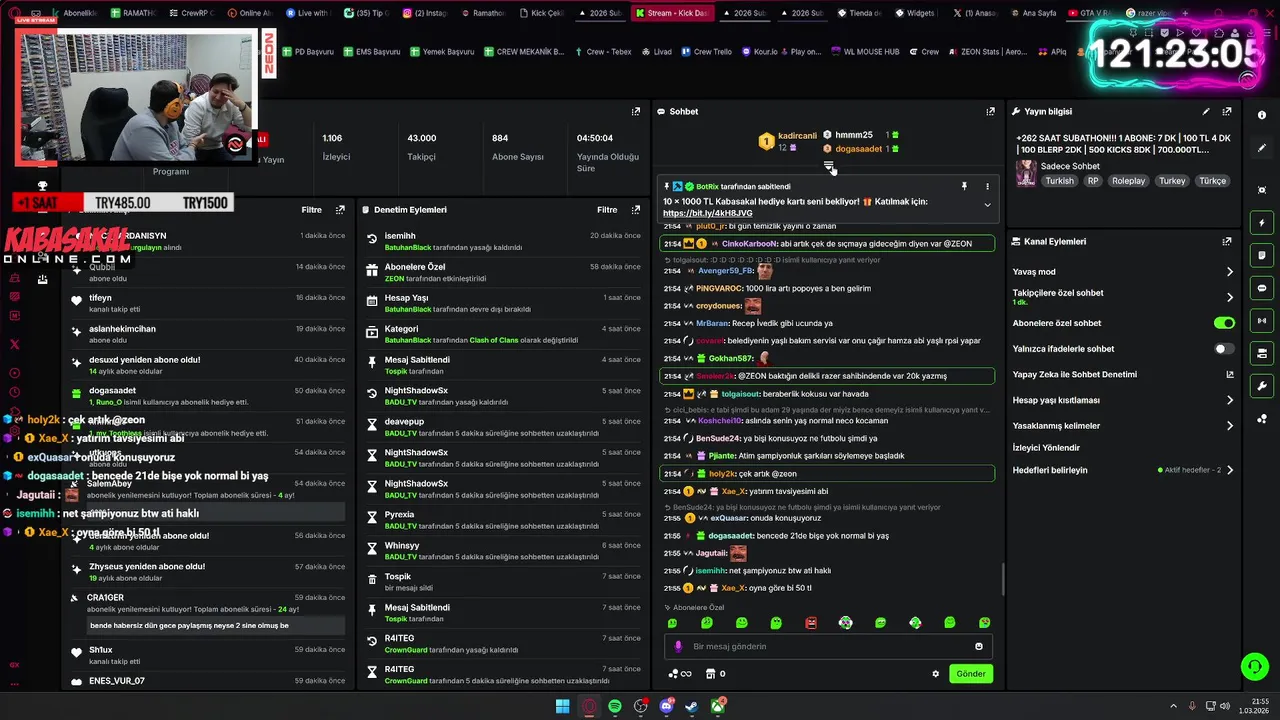Viewport: 1280px width, 720px height.
Task: Open İzleyici Yönlendir option
Action: (x=1046, y=447)
